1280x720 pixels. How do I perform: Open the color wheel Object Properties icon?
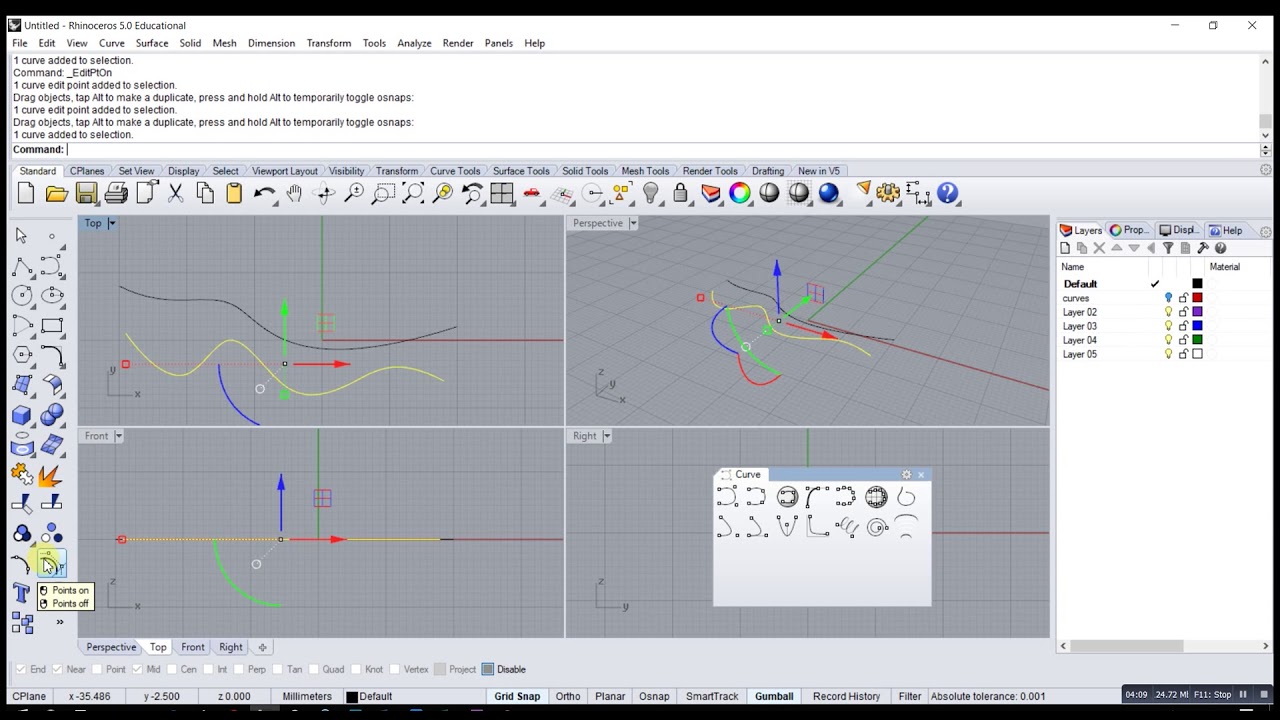click(x=740, y=193)
